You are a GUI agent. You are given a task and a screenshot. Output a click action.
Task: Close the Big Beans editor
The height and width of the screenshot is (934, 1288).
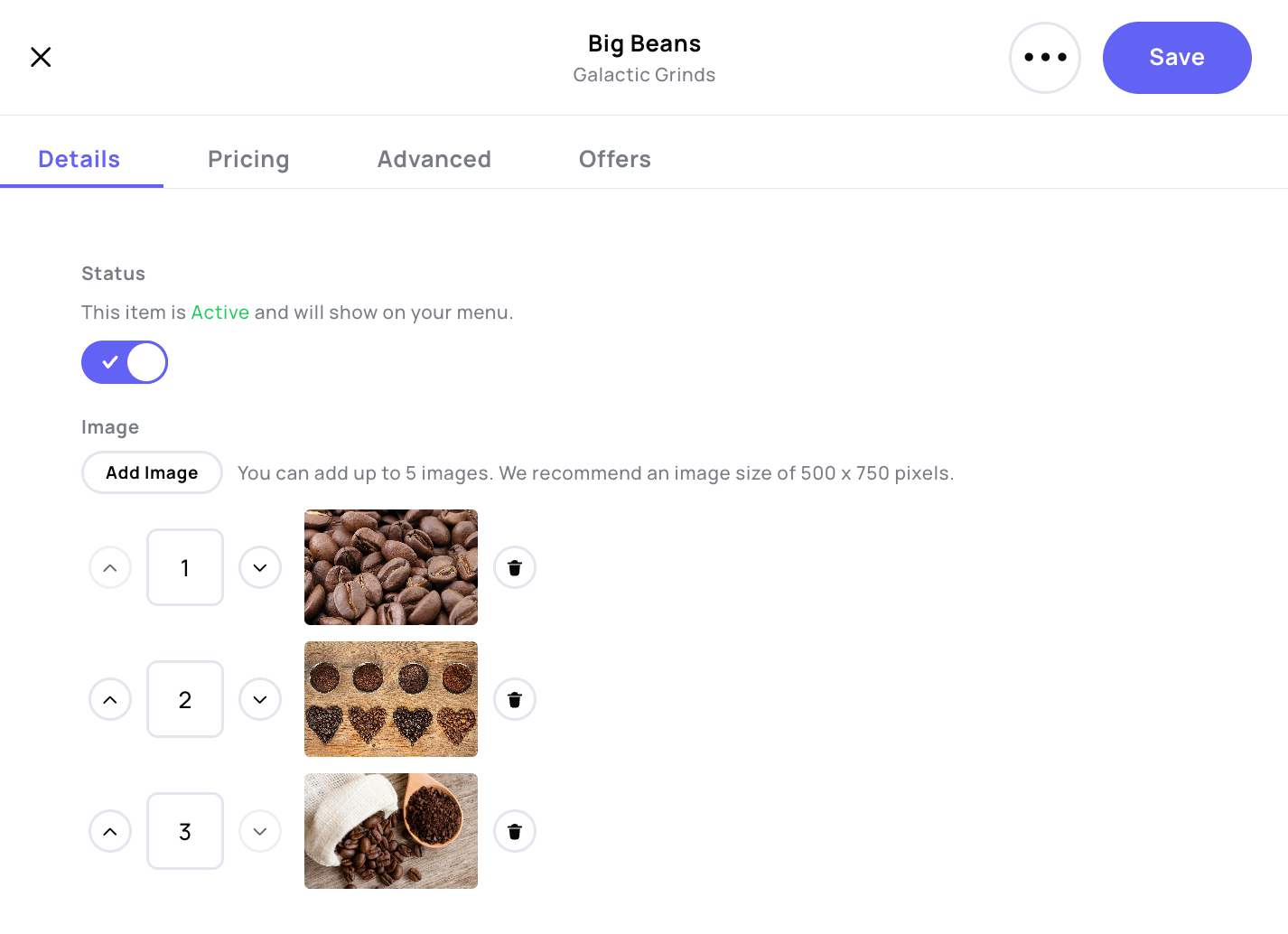41,57
